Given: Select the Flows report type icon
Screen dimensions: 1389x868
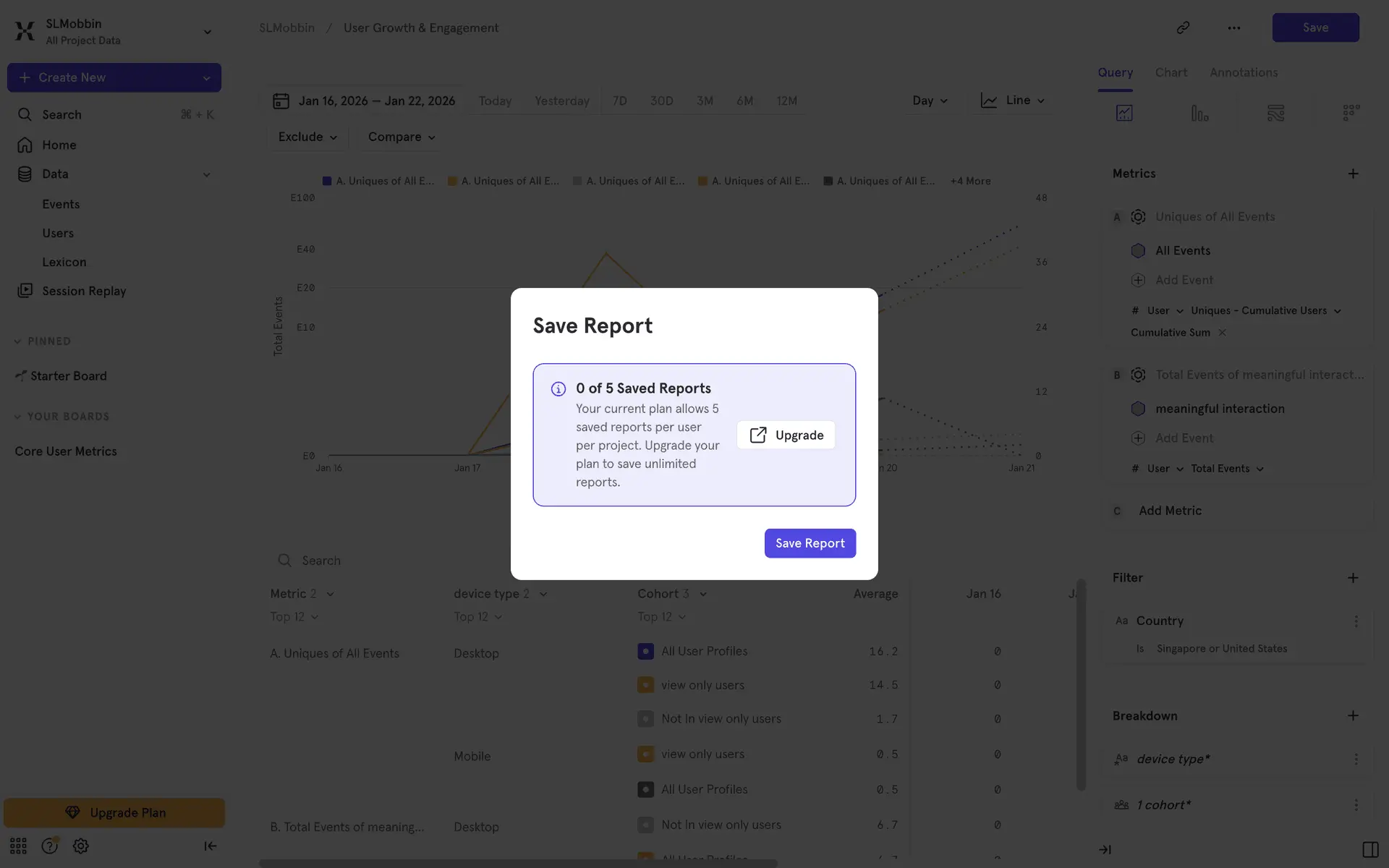Looking at the screenshot, I should (1275, 113).
